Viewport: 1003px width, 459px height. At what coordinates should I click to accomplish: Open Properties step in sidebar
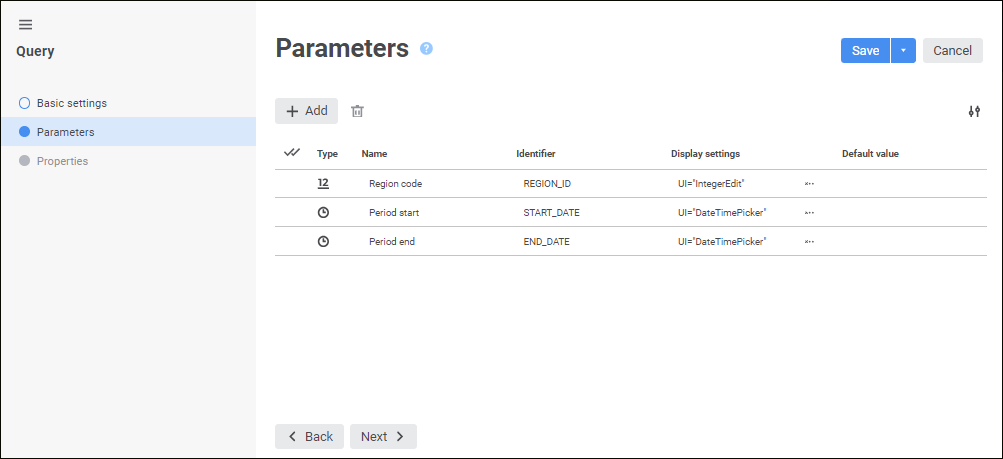coord(62,161)
